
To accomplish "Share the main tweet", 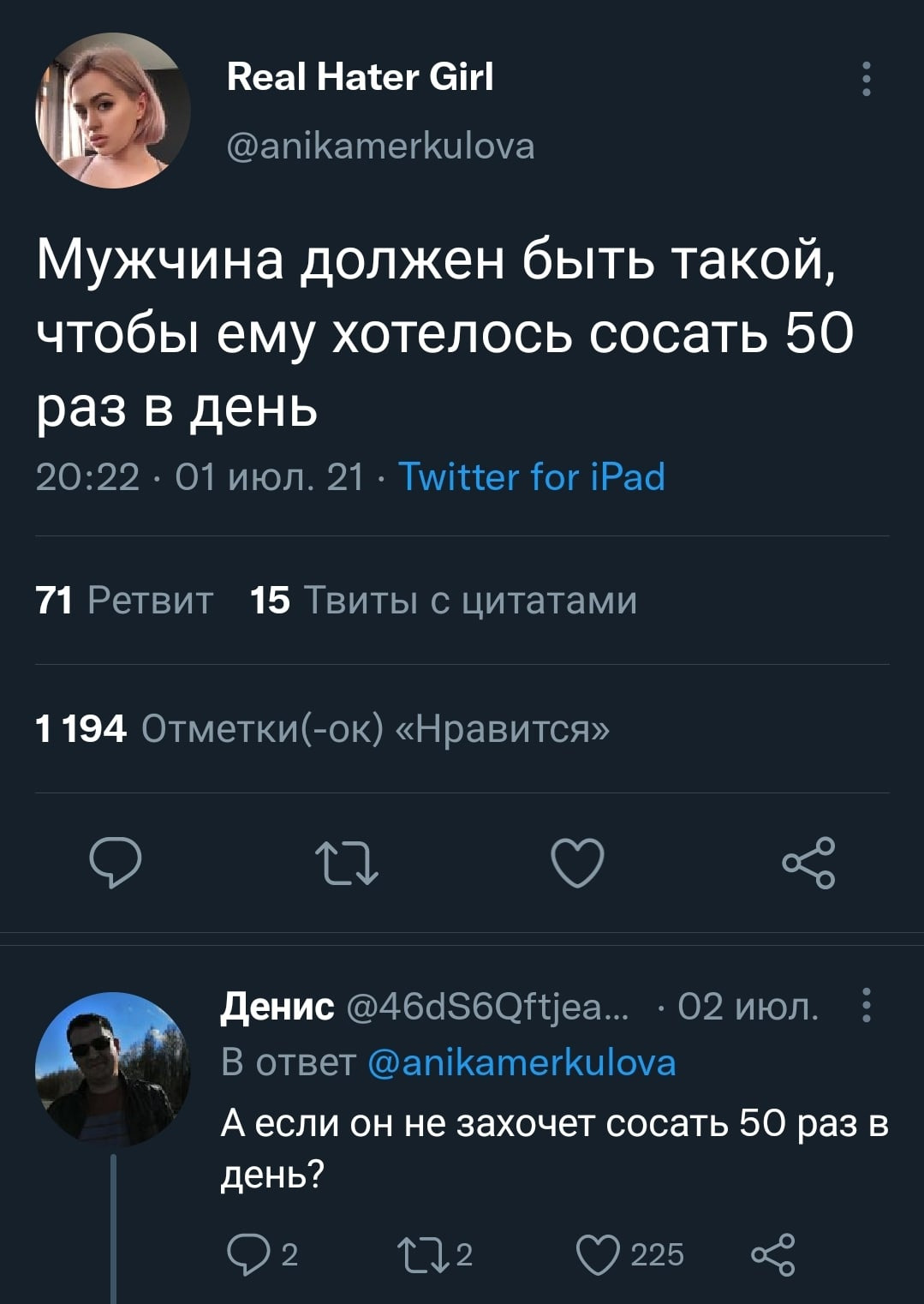I will pyautogui.click(x=808, y=862).
